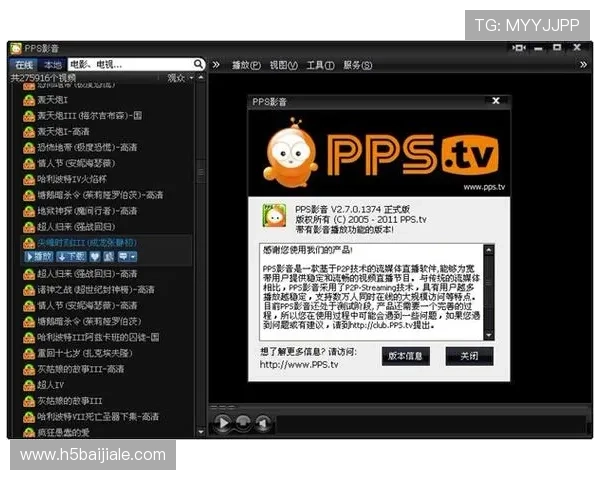Click the list scroll-down arrow at bottom
Viewport: 600px width, 480px height.
coord(201,432)
